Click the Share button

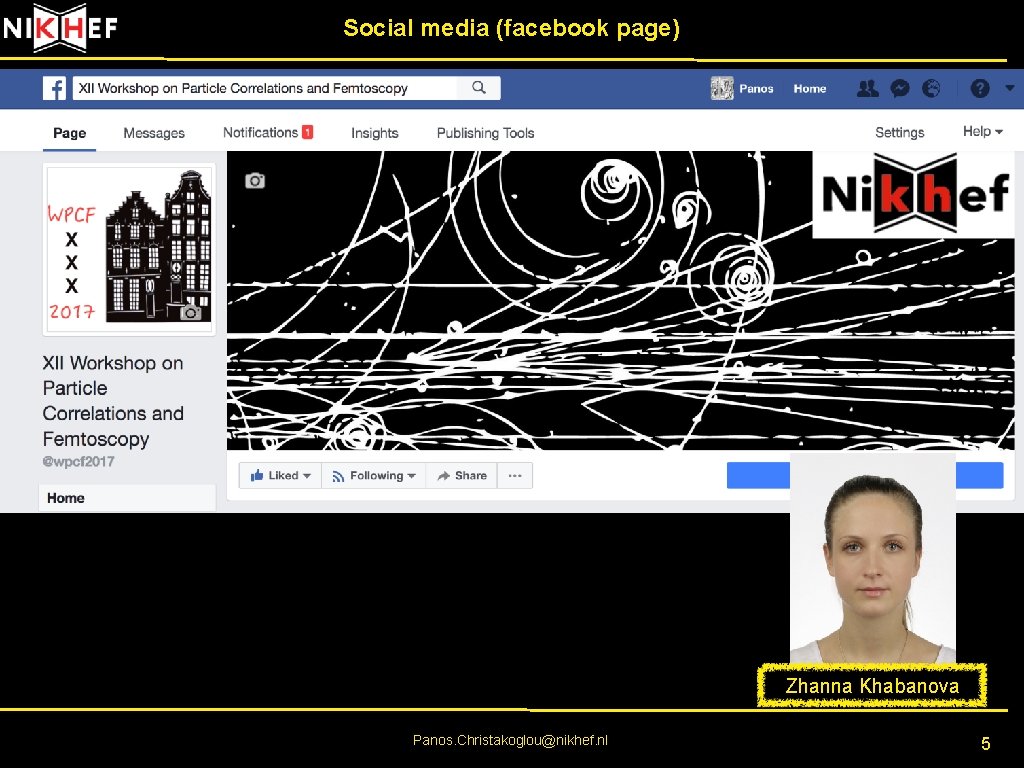coord(462,475)
